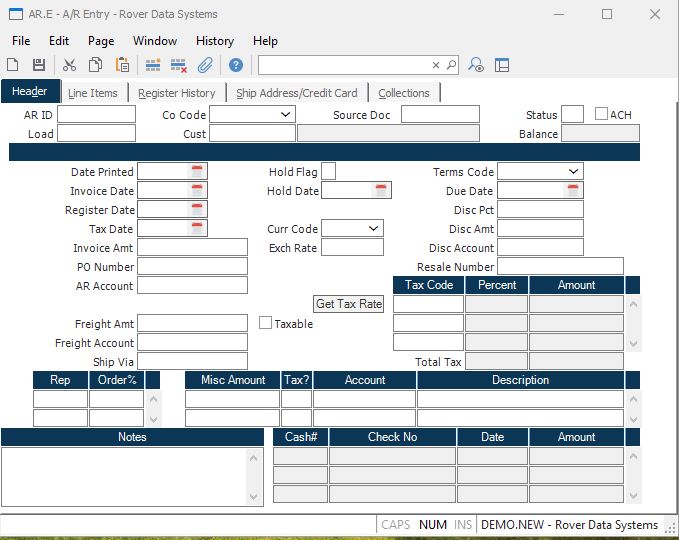Expand the Co Code dropdown

tap(285, 115)
